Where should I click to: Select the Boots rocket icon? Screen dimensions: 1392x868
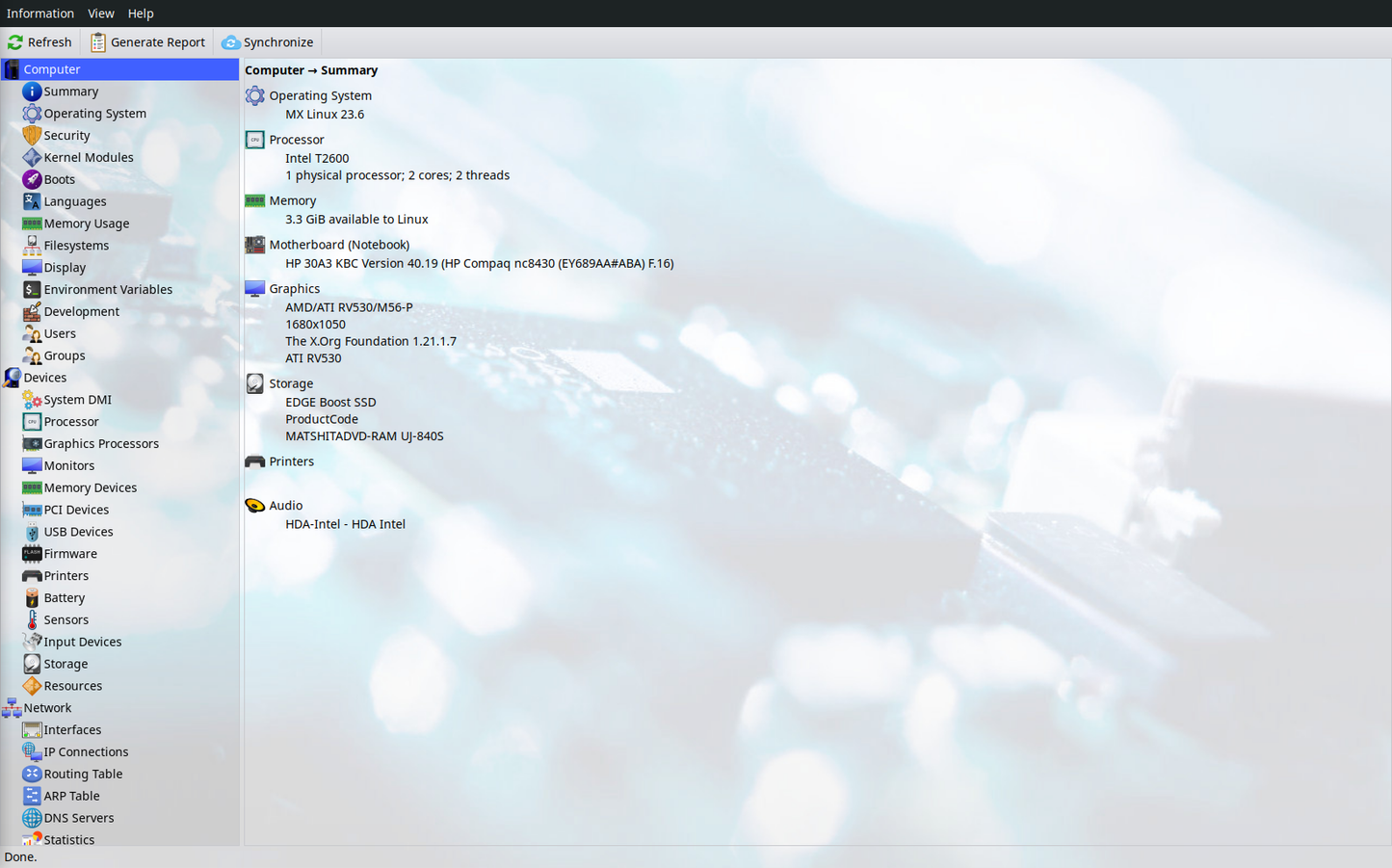(32, 179)
